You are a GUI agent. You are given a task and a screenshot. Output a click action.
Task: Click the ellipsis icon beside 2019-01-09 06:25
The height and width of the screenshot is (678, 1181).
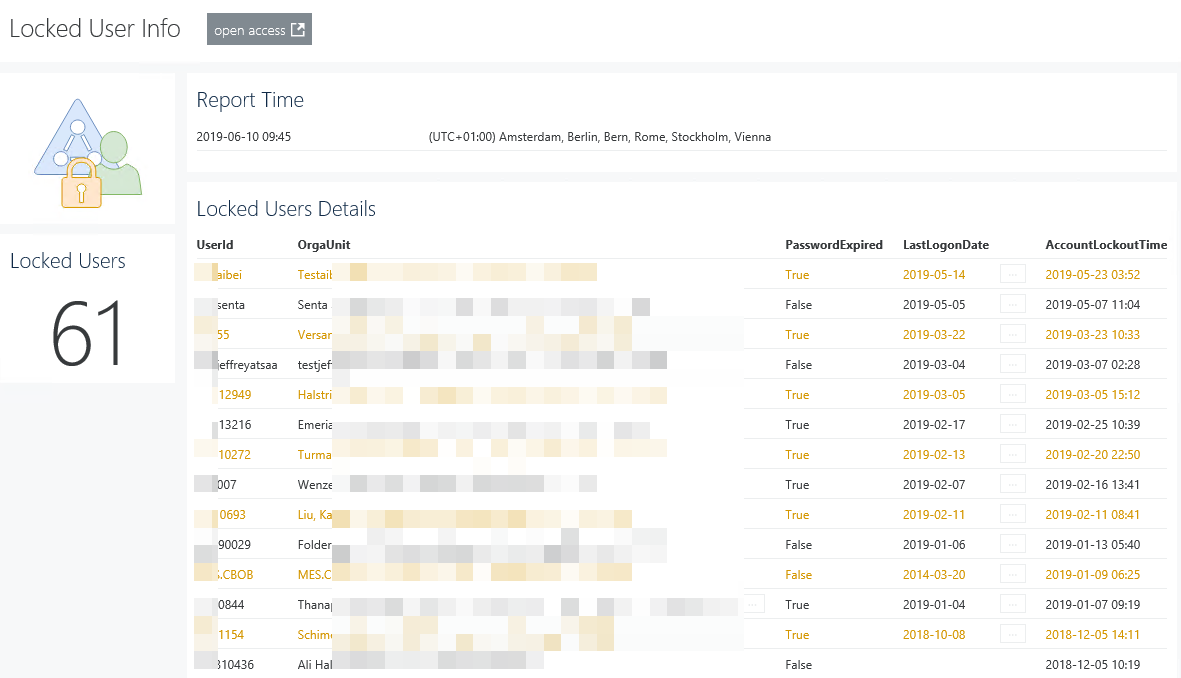pyautogui.click(x=1012, y=574)
